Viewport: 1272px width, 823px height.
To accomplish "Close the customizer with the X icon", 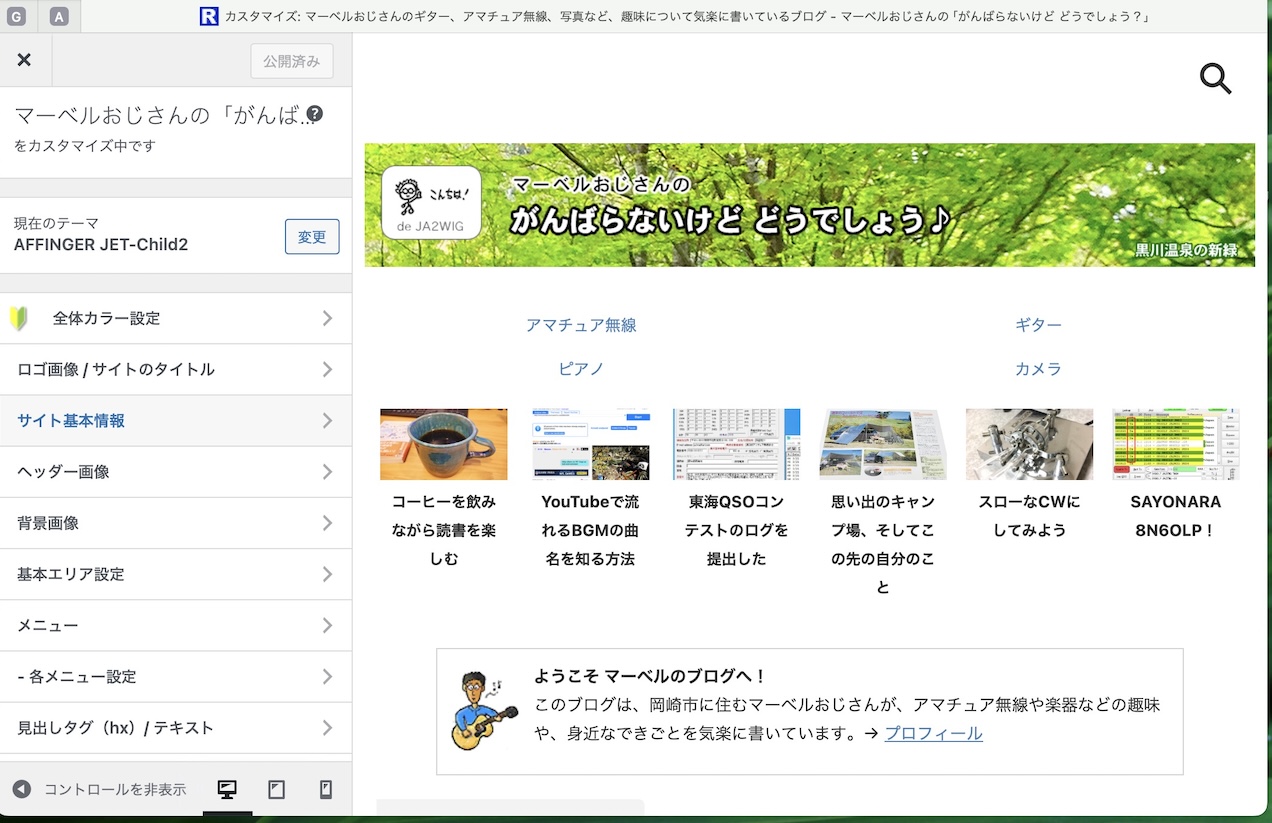I will [24, 60].
